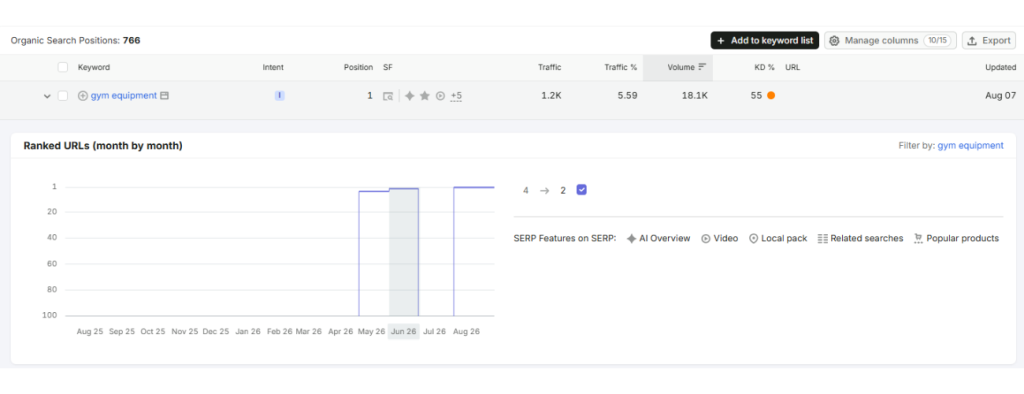
Task: Click the orange KD difficulty dot
Action: pyautogui.click(x=771, y=96)
